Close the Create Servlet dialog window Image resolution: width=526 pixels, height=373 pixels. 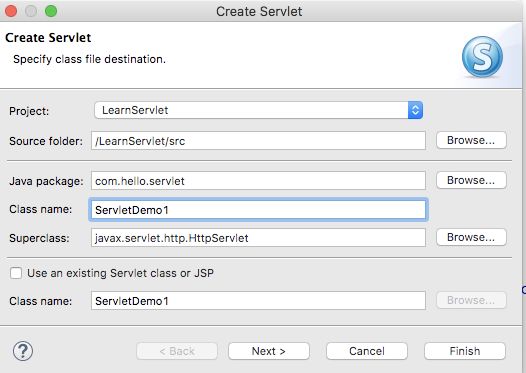click(x=11, y=11)
